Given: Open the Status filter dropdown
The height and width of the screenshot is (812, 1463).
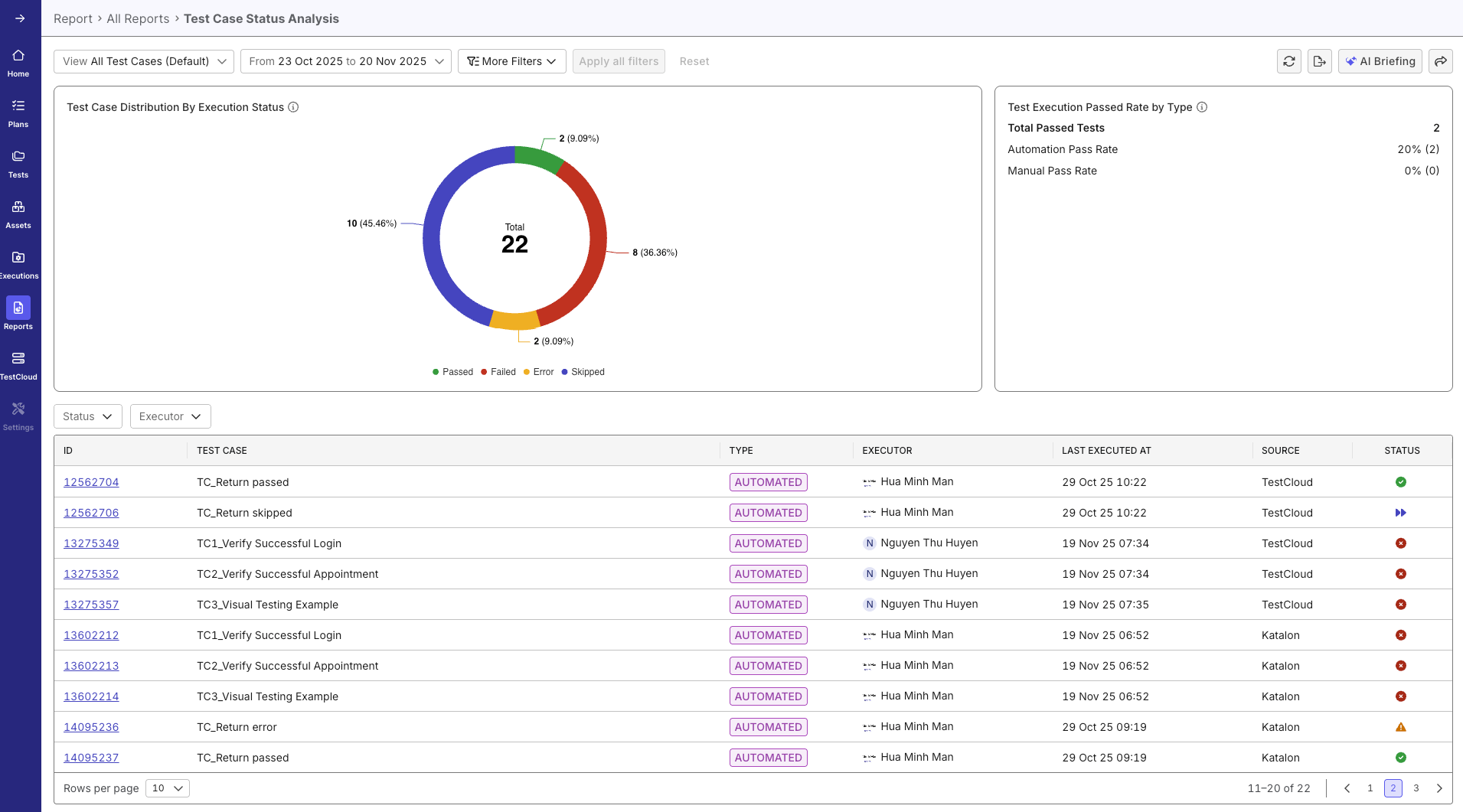Looking at the screenshot, I should 87,416.
